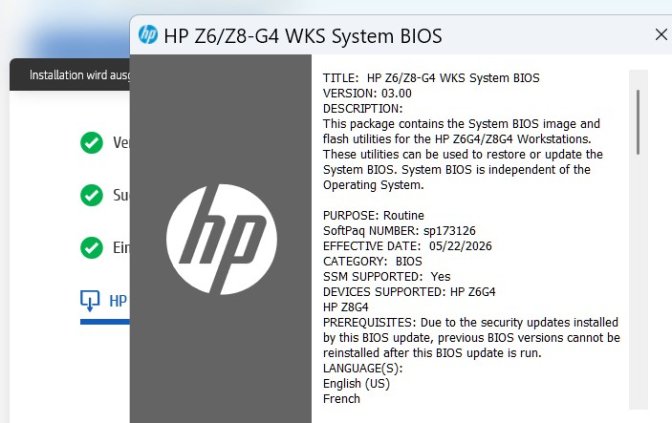The height and width of the screenshot is (423, 672).
Task: Click the vertical scrollbar thumb in description pane
Action: click(x=638, y=122)
